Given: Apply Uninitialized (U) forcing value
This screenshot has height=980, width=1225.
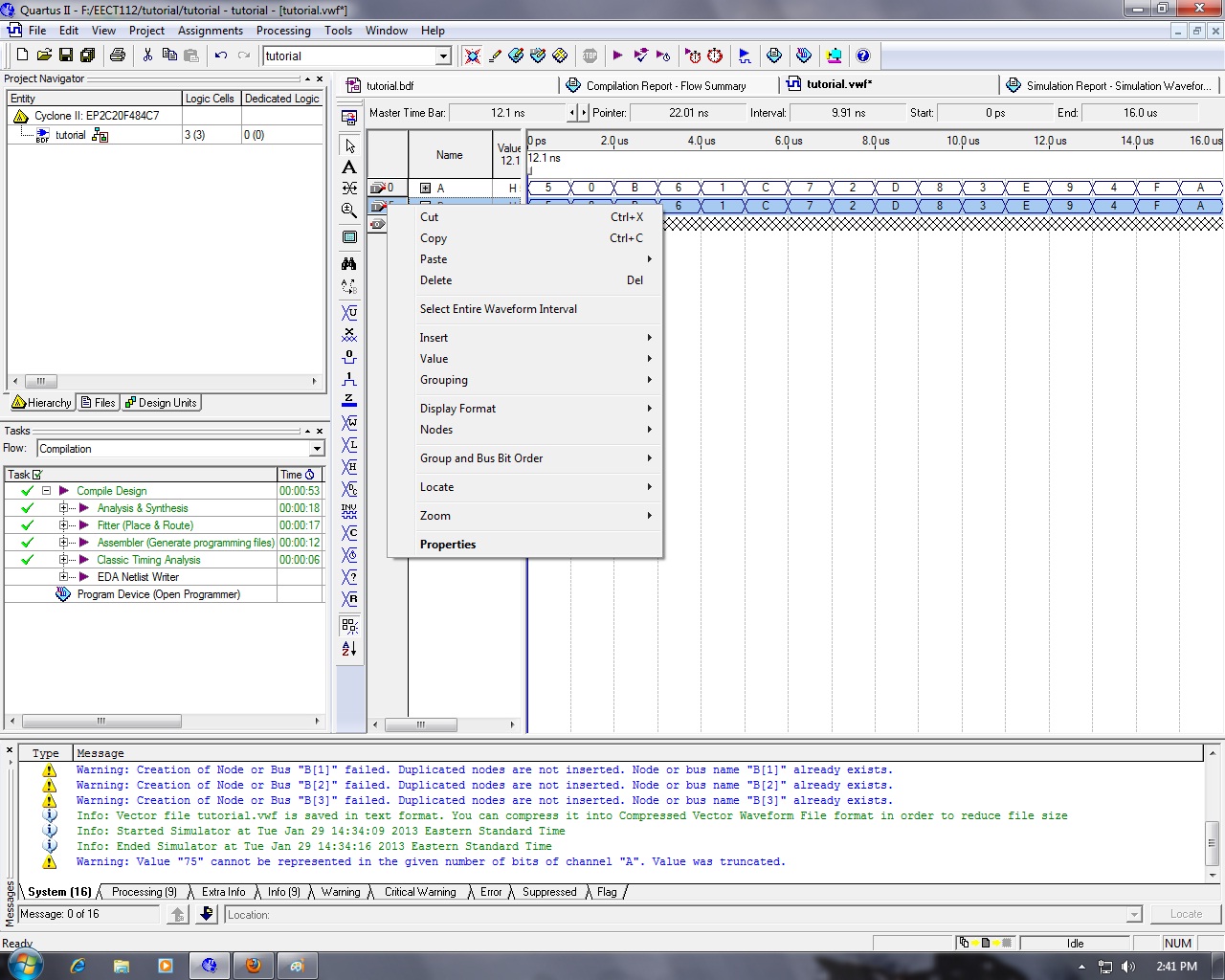Looking at the screenshot, I should [349, 313].
